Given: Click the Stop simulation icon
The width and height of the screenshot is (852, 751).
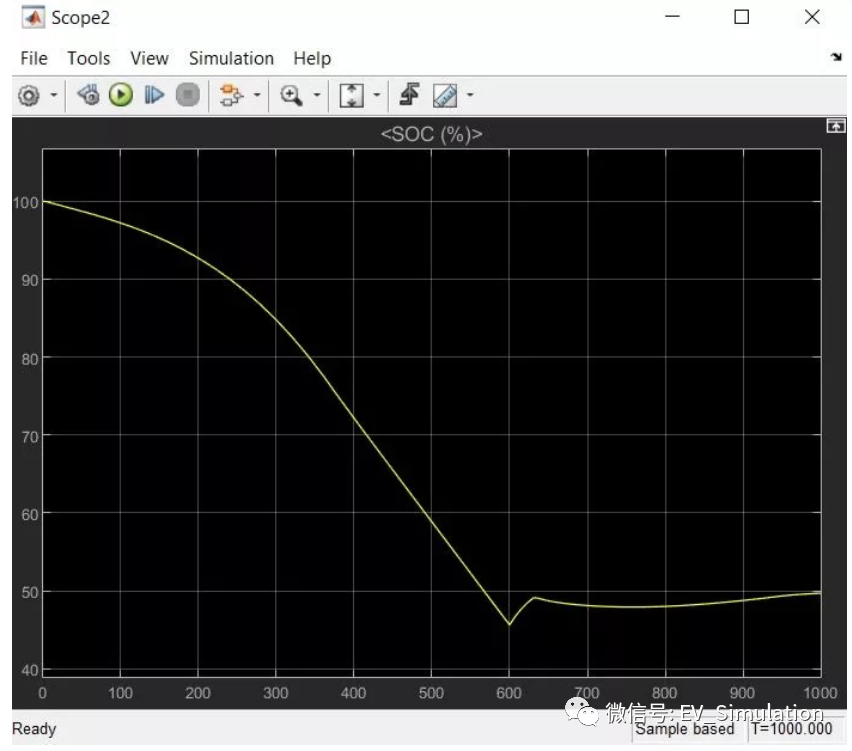Looking at the screenshot, I should [188, 95].
